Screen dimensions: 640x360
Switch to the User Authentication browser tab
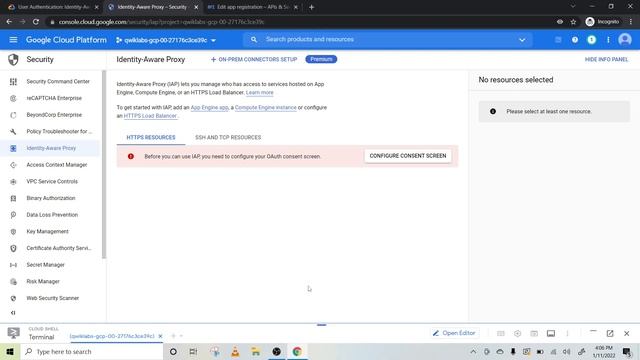tap(54, 7)
